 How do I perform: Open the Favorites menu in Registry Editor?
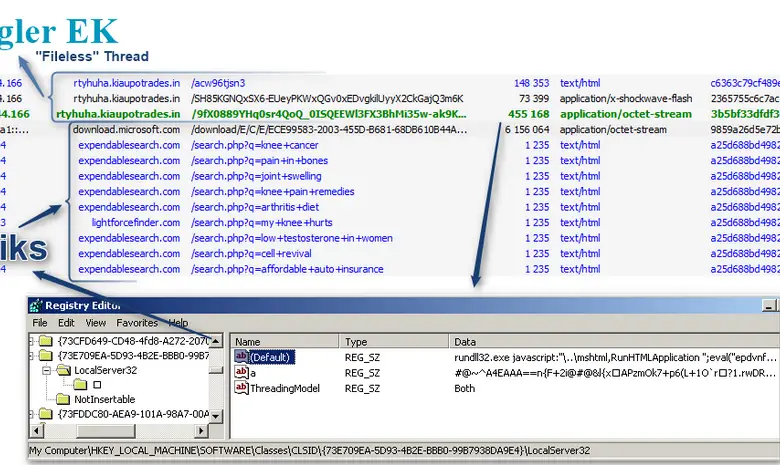tap(137, 323)
